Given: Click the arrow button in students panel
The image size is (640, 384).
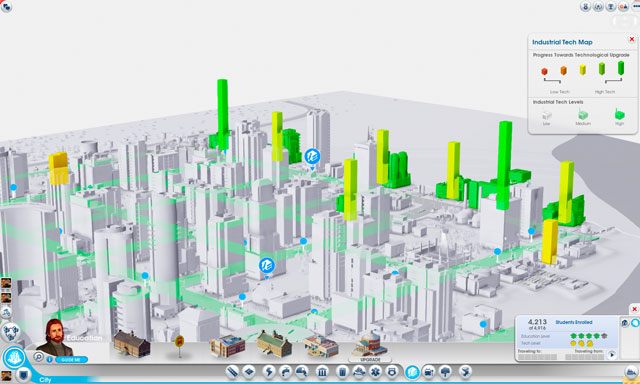Looking at the screenshot, I should click(611, 355).
